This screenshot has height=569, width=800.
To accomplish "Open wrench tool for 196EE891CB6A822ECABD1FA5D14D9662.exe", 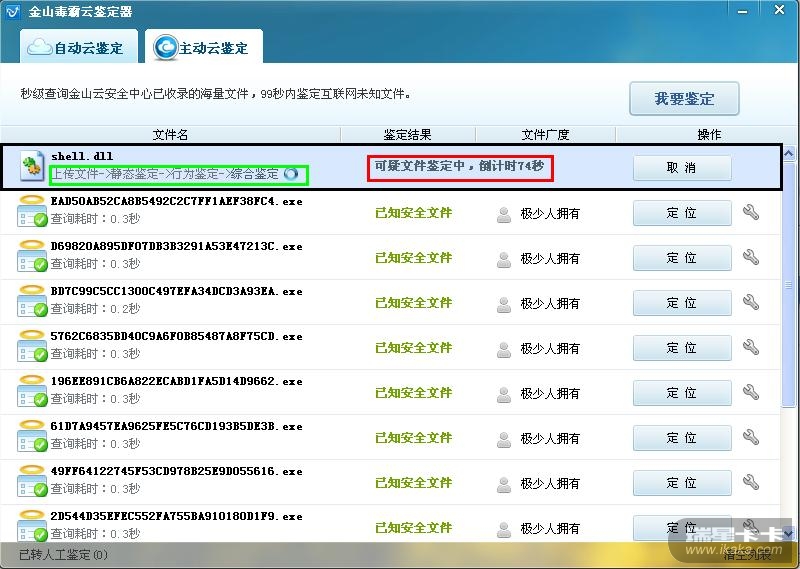I will coord(751,392).
